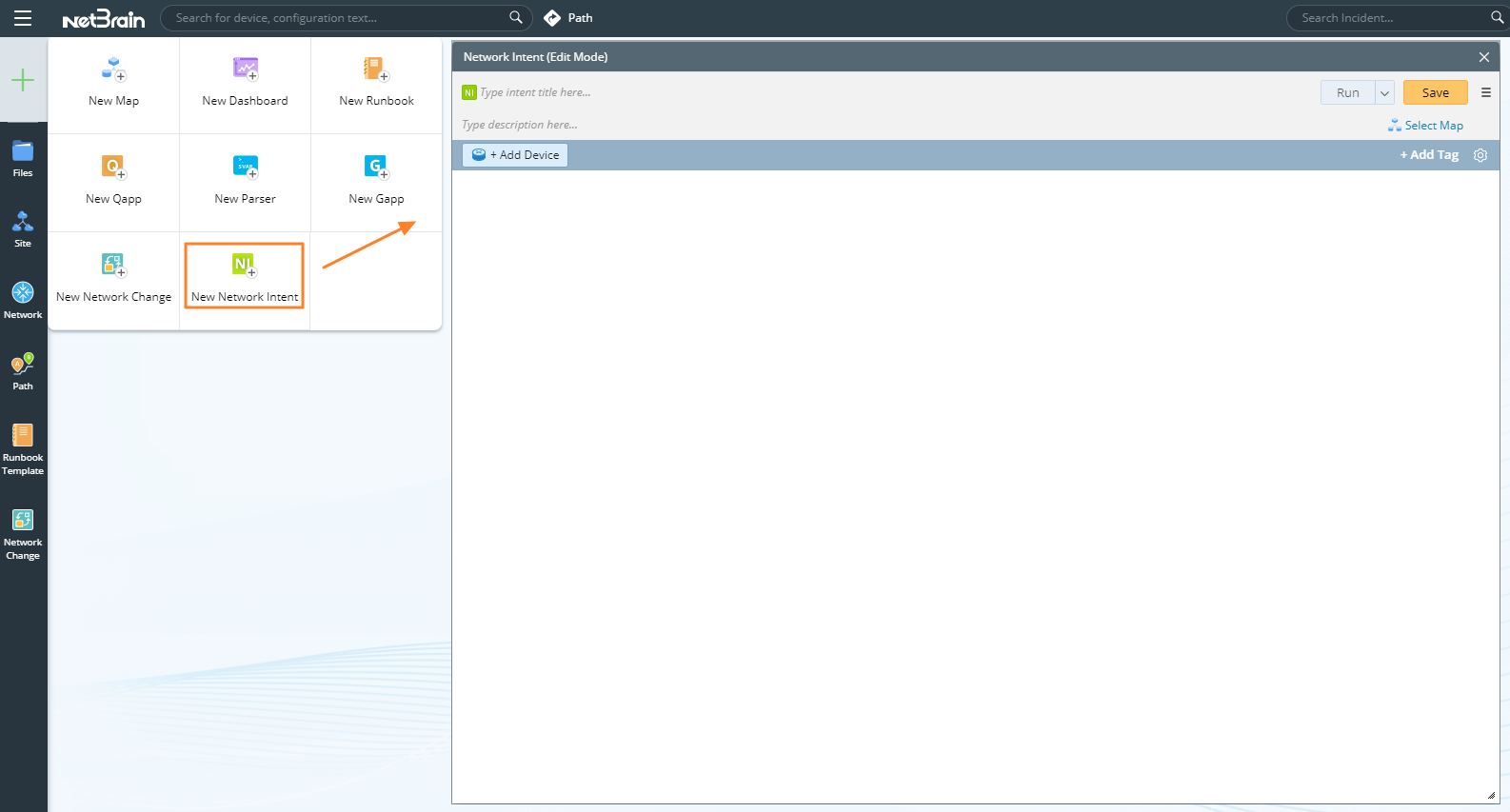The height and width of the screenshot is (812, 1510).
Task: Create a New Gapp
Action: pos(376,181)
